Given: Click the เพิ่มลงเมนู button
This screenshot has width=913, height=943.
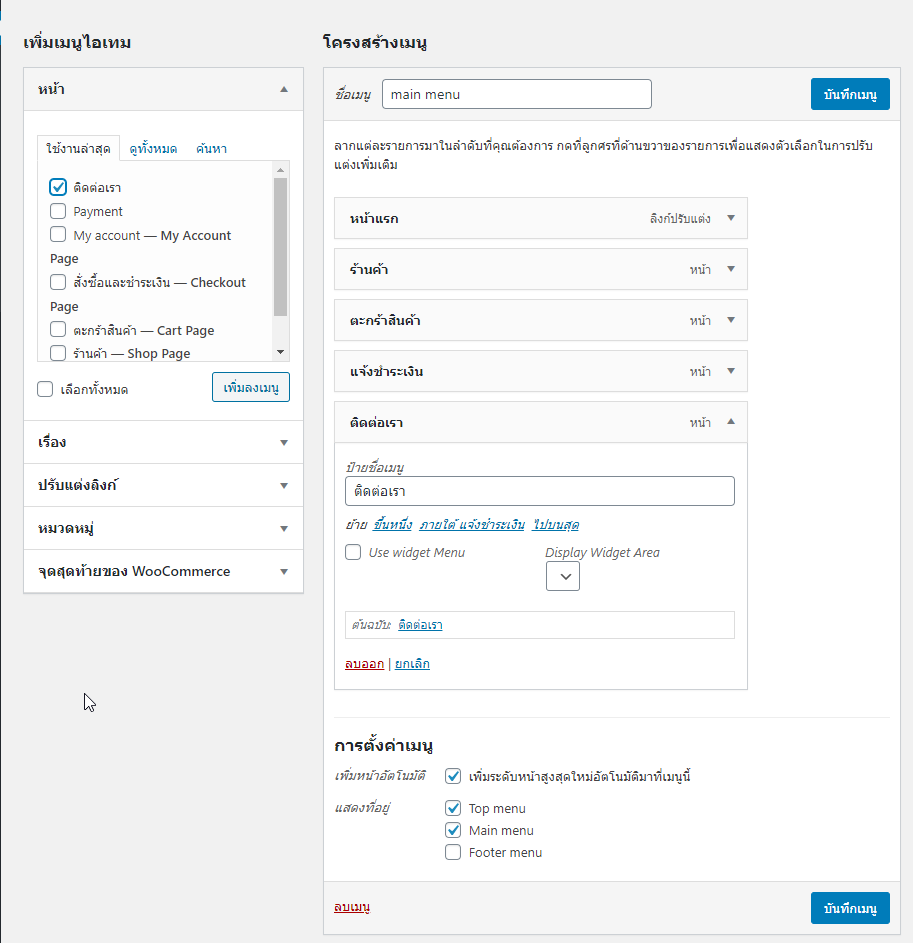Looking at the screenshot, I should (x=251, y=387).
